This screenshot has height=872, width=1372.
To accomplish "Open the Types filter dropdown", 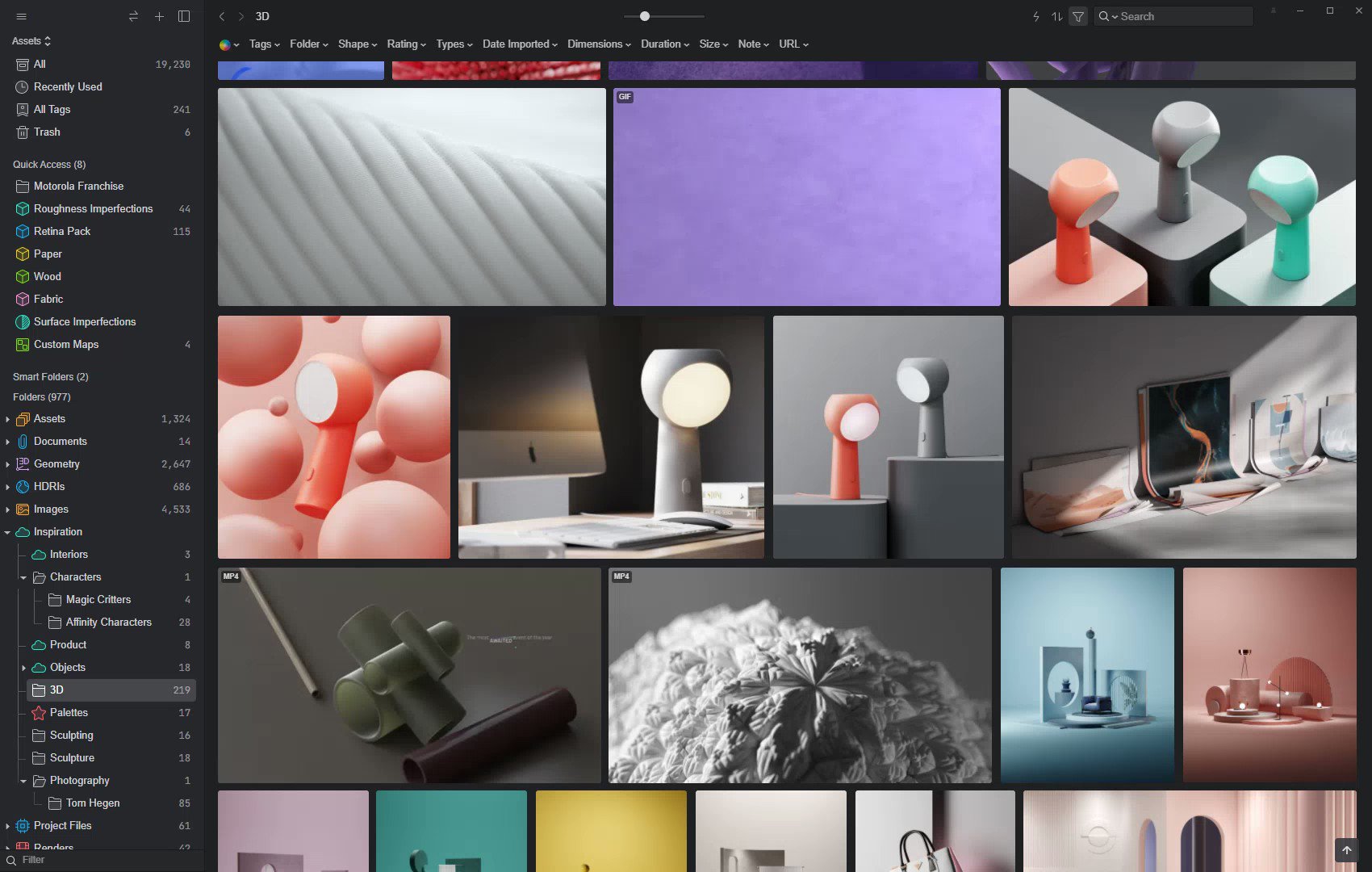I will click(454, 44).
